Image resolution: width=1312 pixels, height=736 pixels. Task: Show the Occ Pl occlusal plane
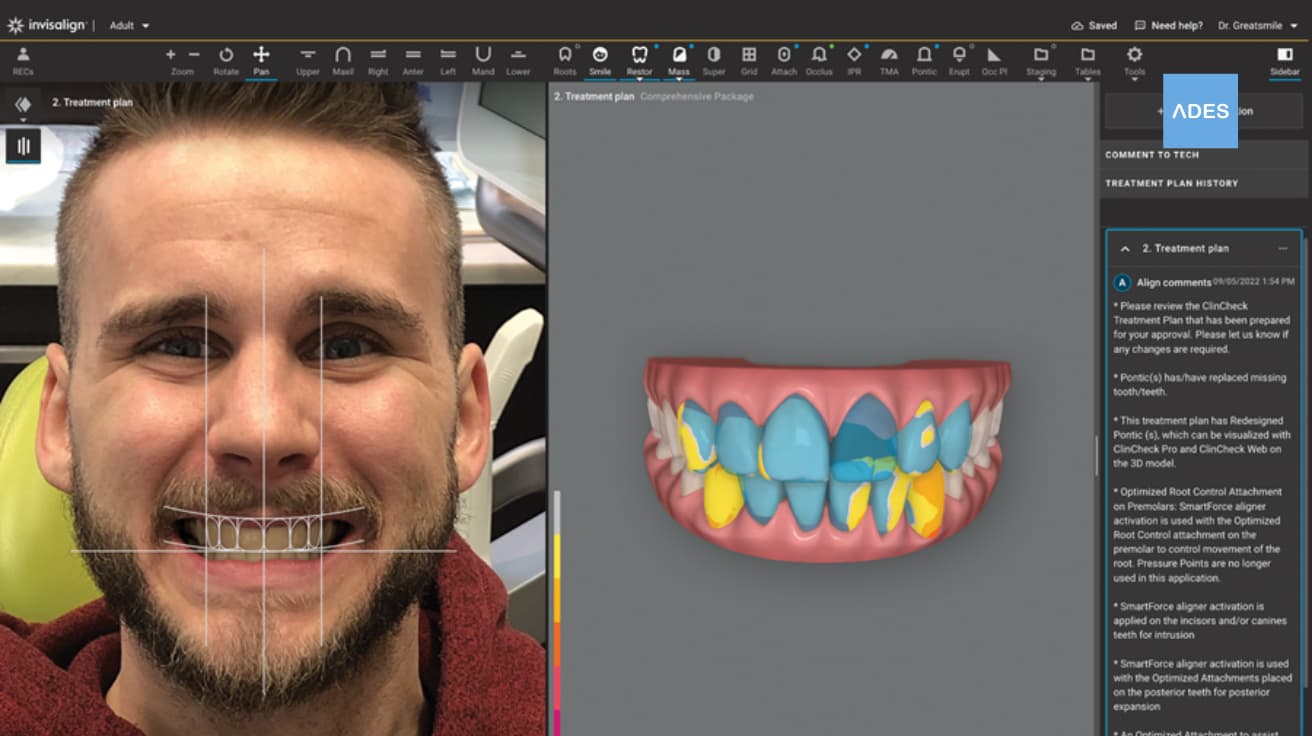tap(994, 60)
